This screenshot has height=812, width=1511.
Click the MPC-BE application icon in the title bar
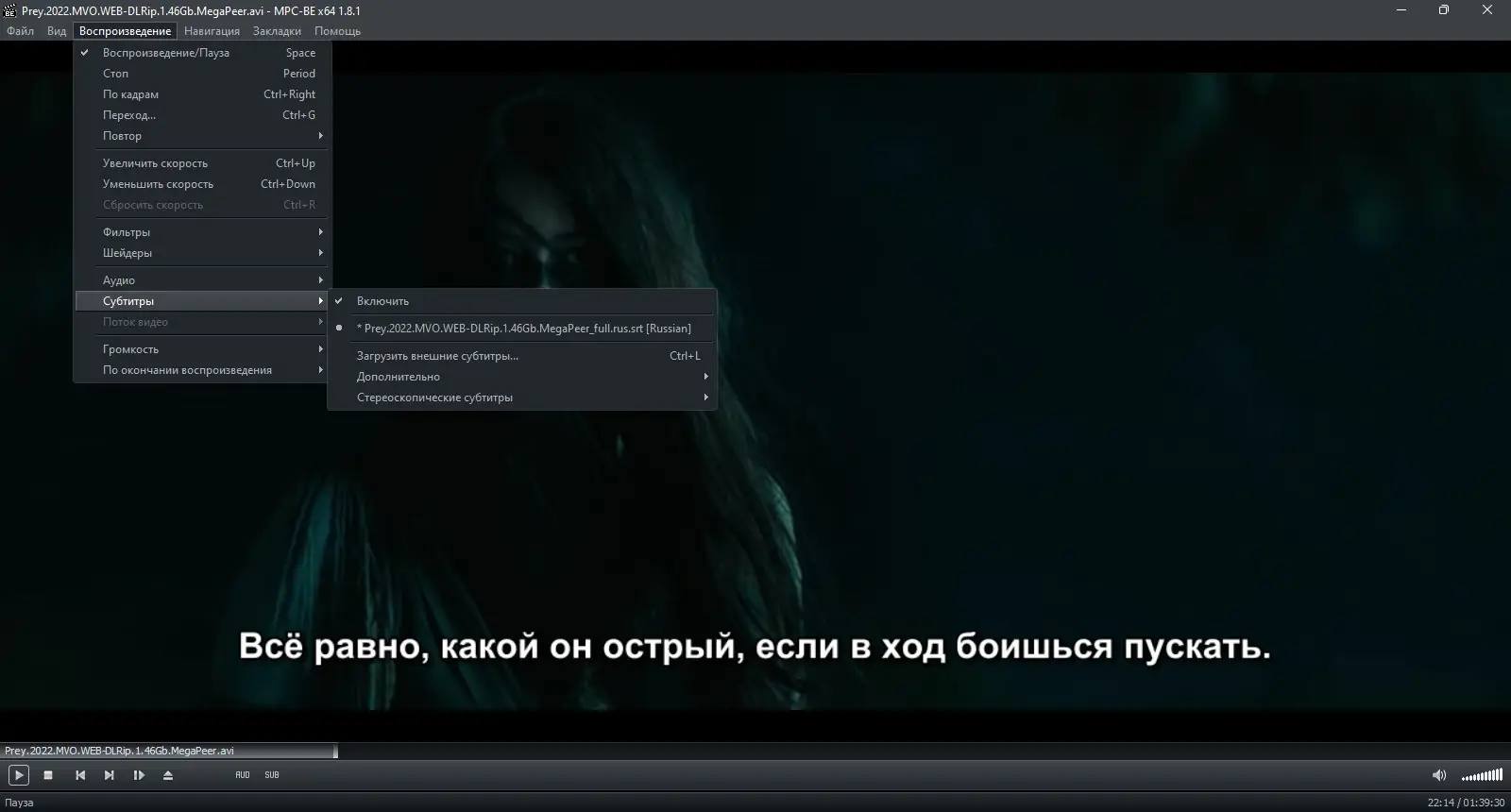pyautogui.click(x=10, y=10)
